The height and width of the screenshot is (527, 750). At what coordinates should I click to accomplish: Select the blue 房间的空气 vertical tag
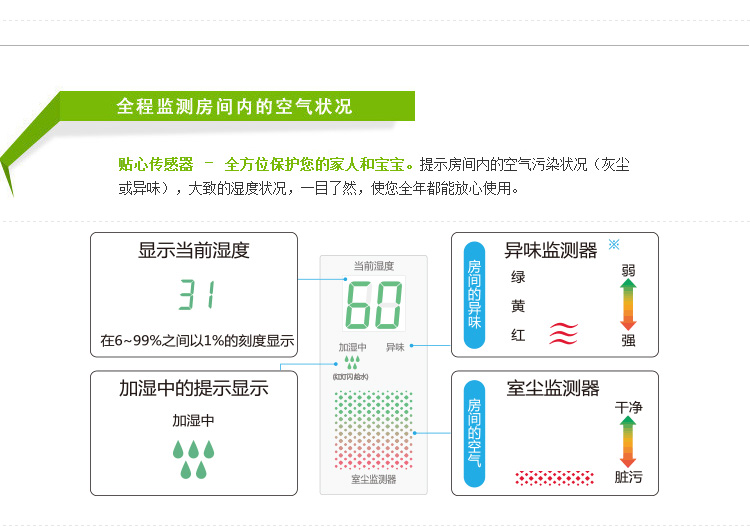pos(474,433)
